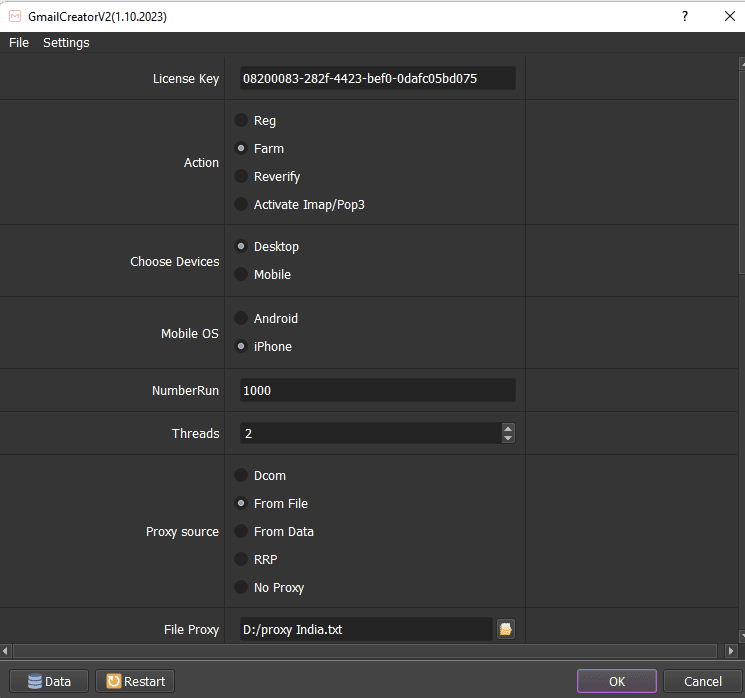Click the horizontal scrollbar left arrow

(5, 650)
